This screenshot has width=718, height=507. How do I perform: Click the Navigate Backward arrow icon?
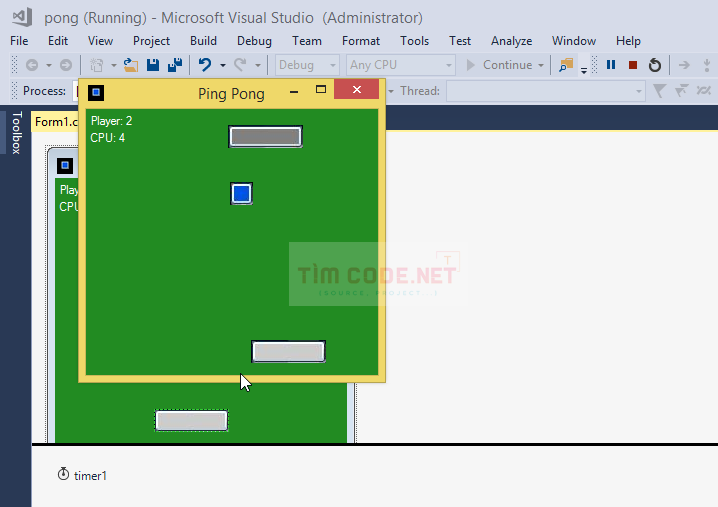tap(32, 65)
